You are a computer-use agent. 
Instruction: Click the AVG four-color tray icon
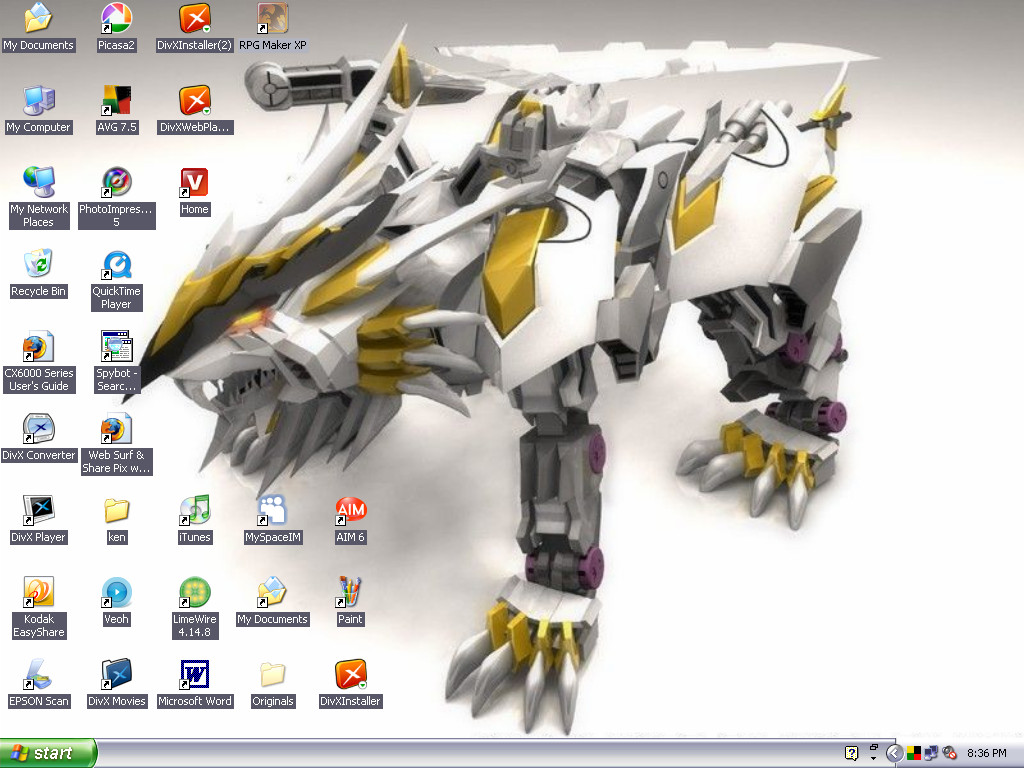coord(914,753)
